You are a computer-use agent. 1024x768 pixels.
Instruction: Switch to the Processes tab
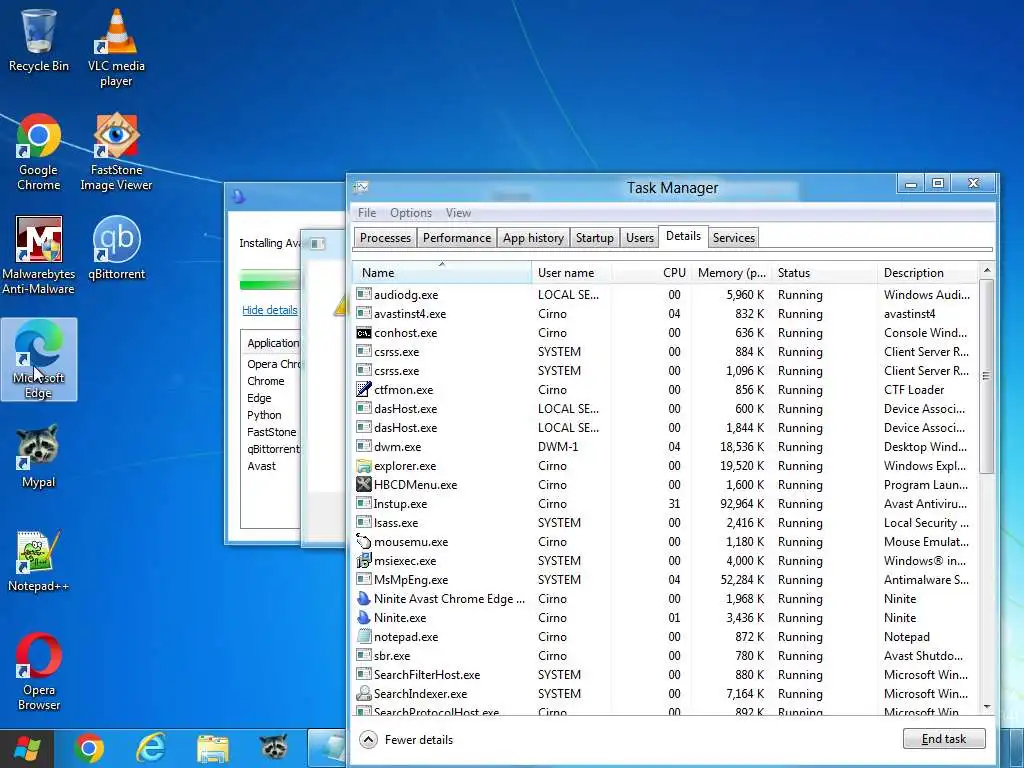(385, 238)
